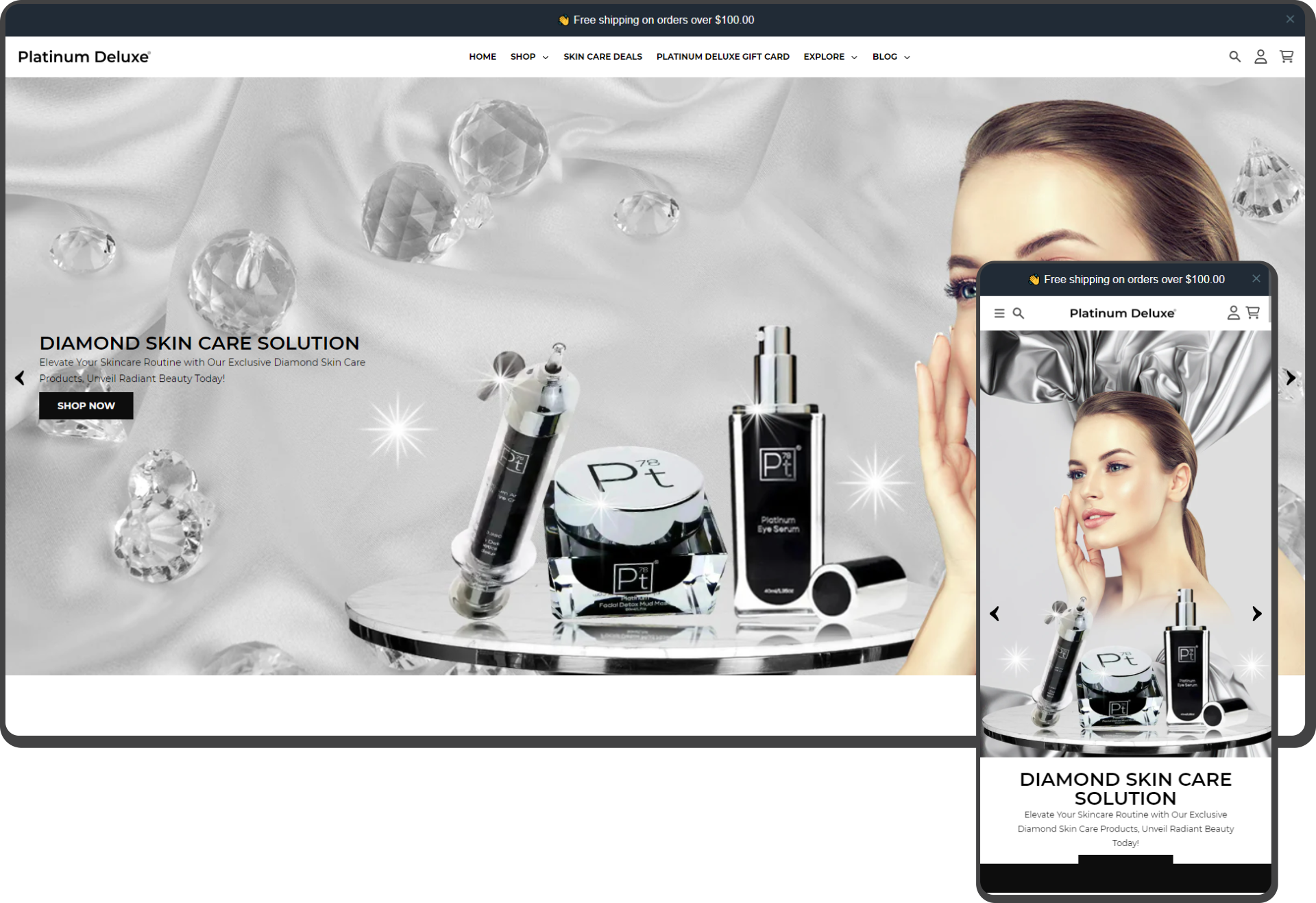Click the mobile account user icon
The image size is (1316, 903).
(x=1233, y=313)
